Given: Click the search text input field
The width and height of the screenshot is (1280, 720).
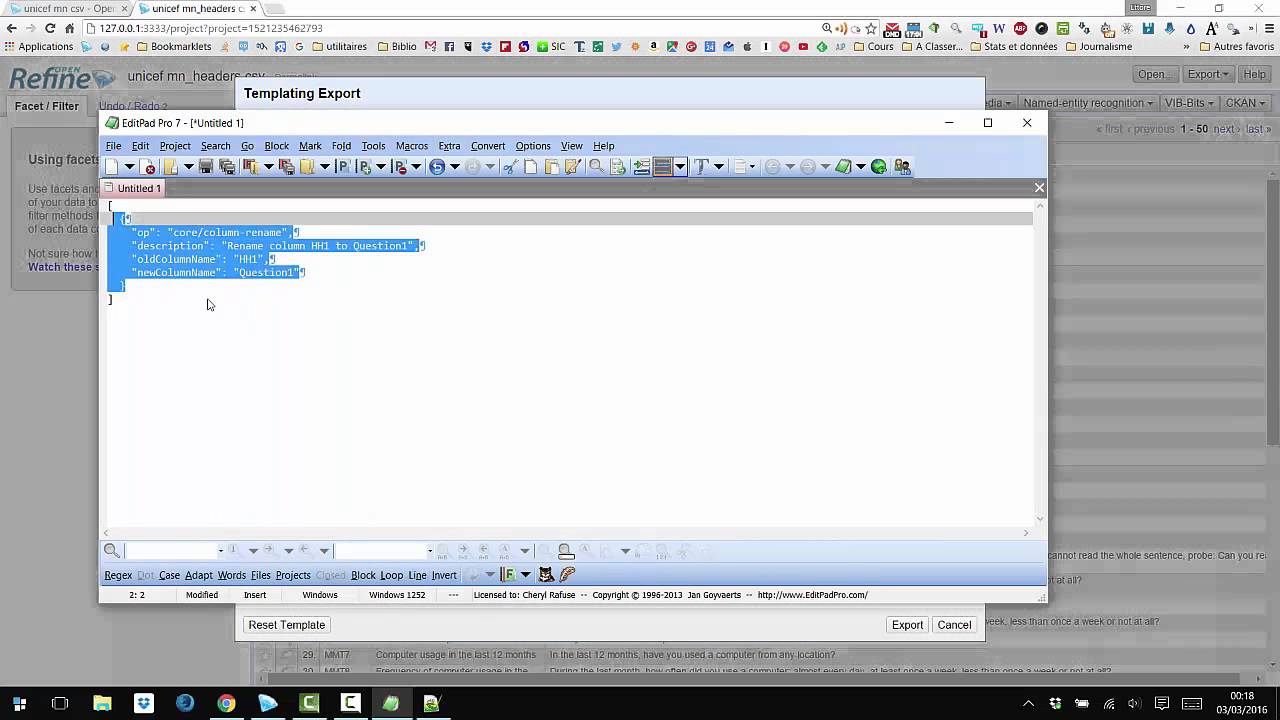Looking at the screenshot, I should [x=170, y=550].
